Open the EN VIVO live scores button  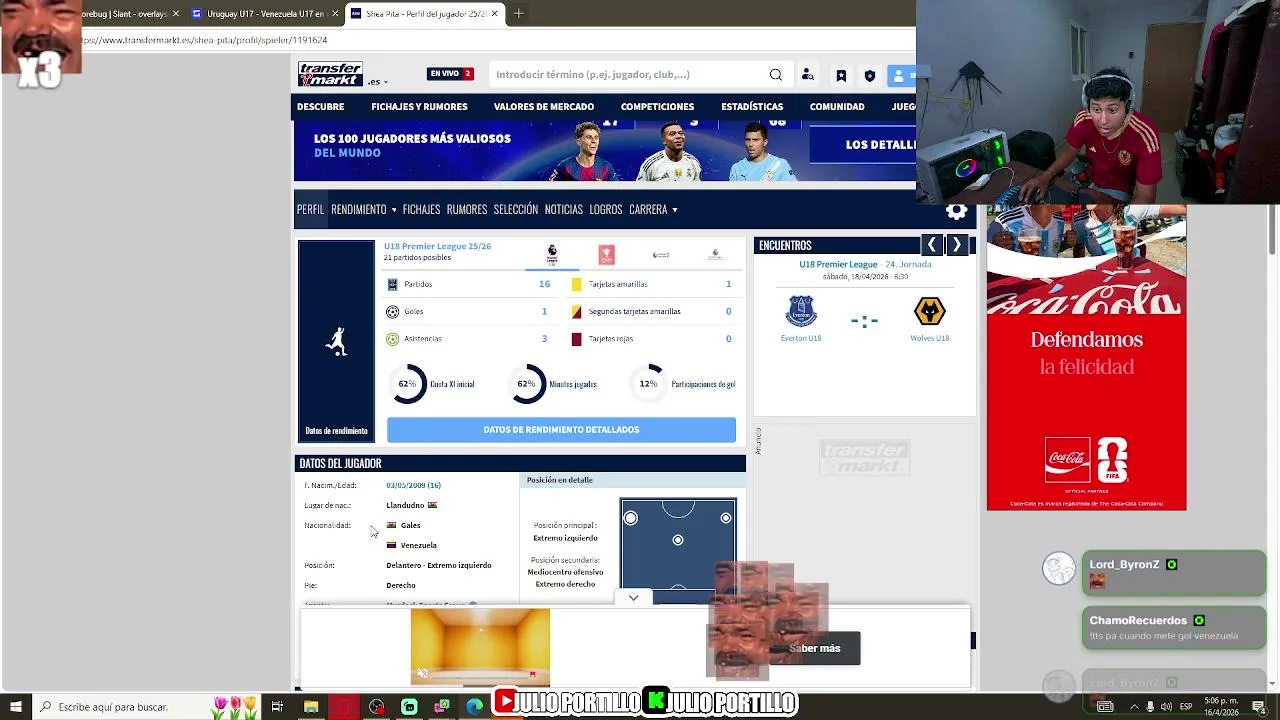pyautogui.click(x=450, y=74)
